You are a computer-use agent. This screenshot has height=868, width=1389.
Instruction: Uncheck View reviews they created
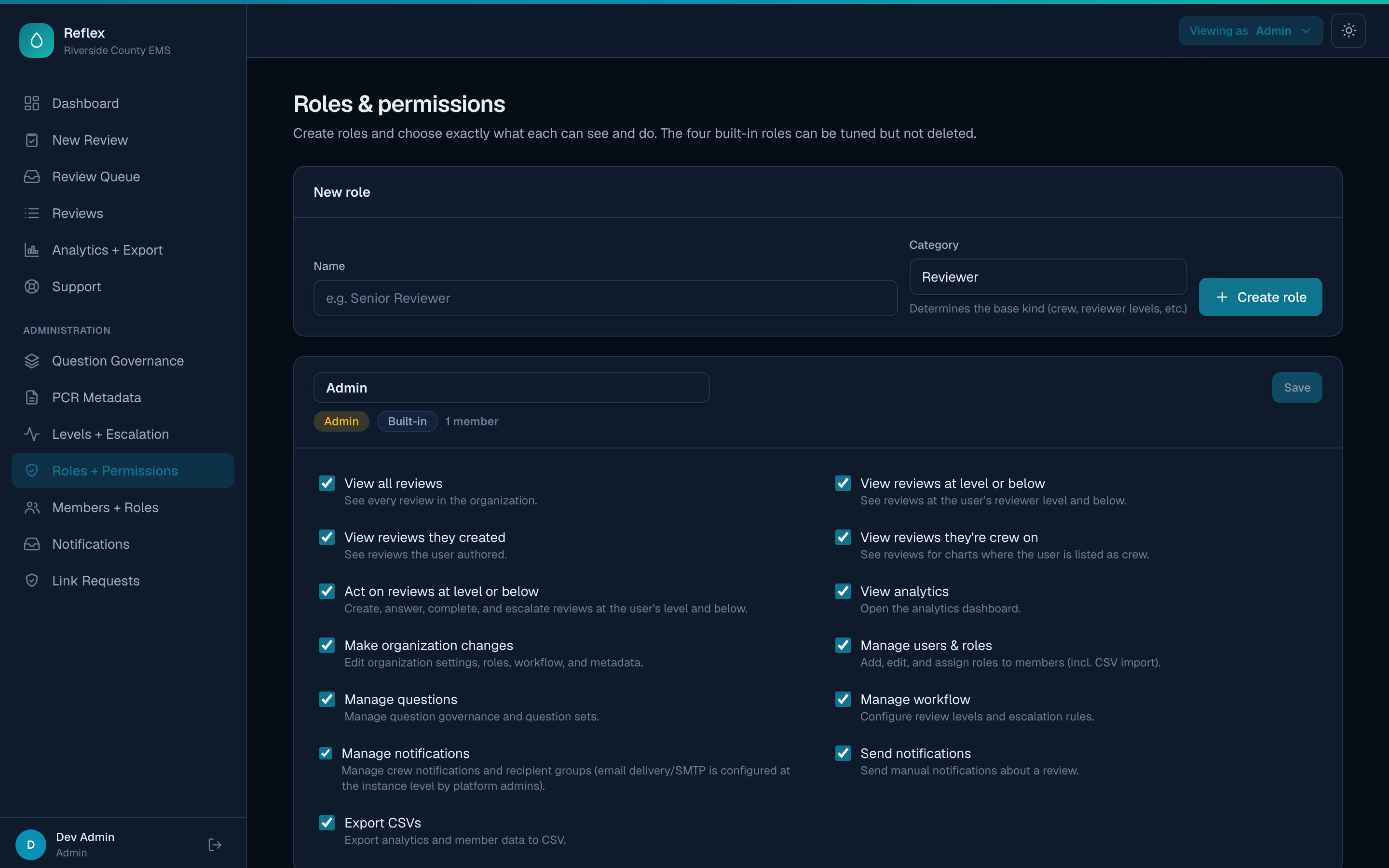327,537
